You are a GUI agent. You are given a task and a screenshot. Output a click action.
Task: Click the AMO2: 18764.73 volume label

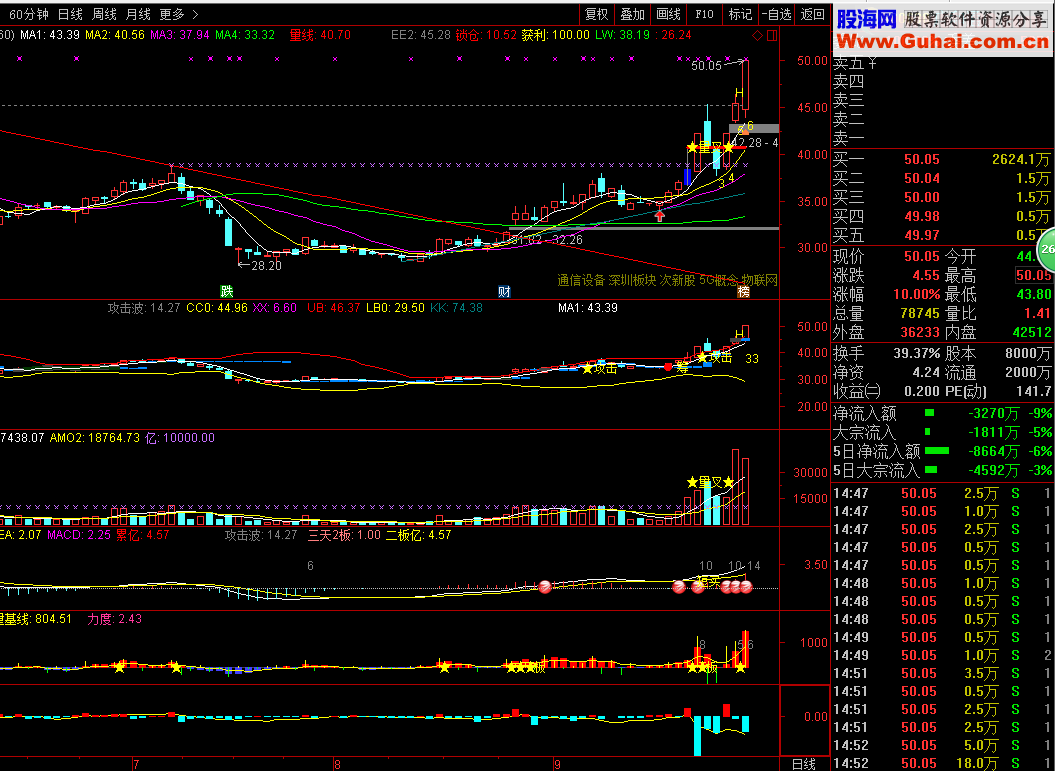[x=95, y=438]
